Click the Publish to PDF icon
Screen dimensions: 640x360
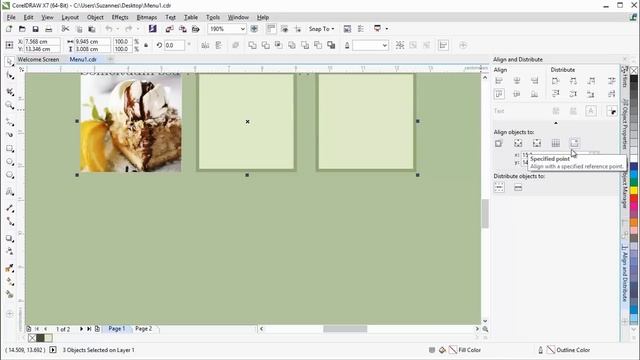tap(196, 29)
